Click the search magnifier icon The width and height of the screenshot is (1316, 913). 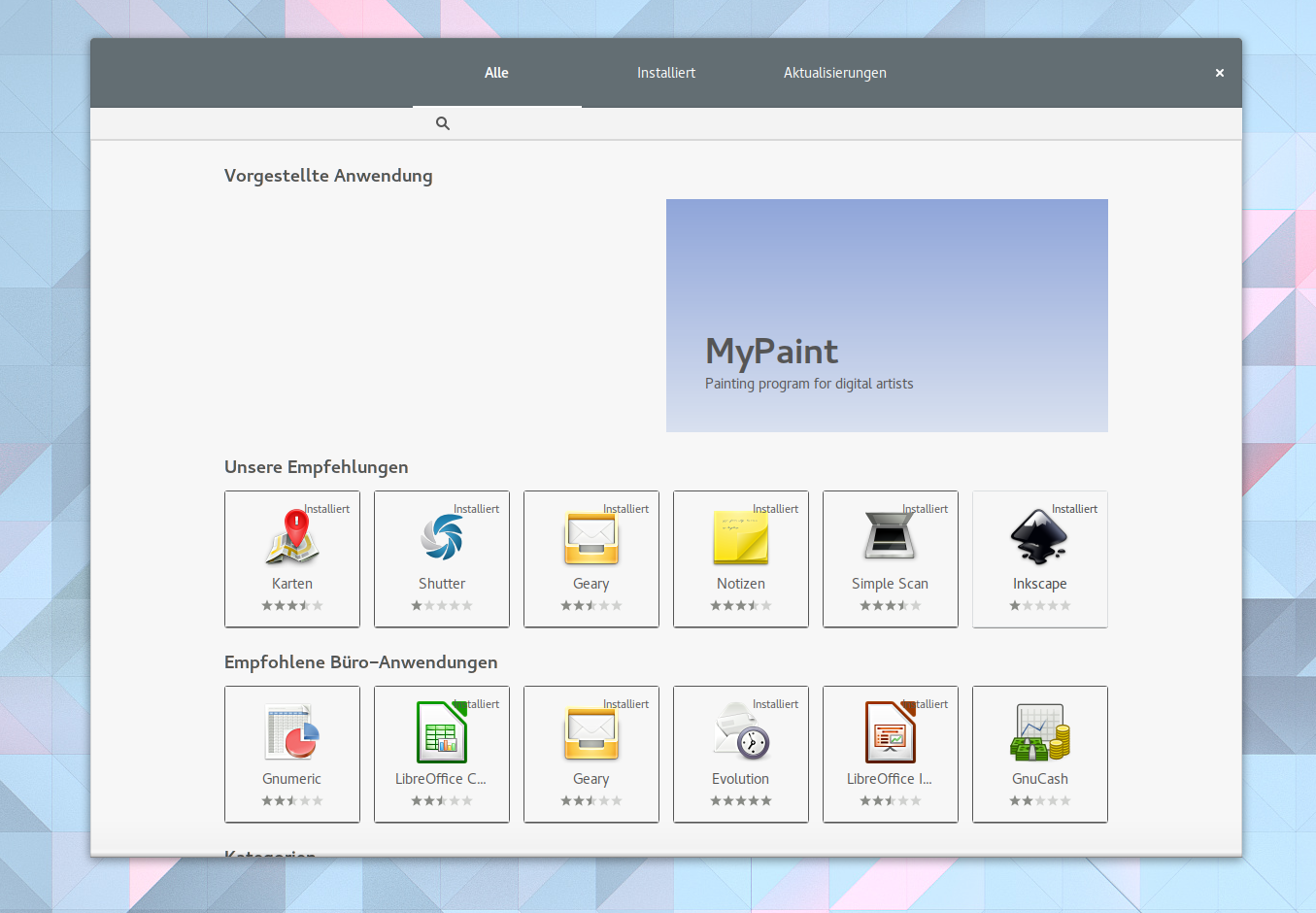pyautogui.click(x=442, y=123)
